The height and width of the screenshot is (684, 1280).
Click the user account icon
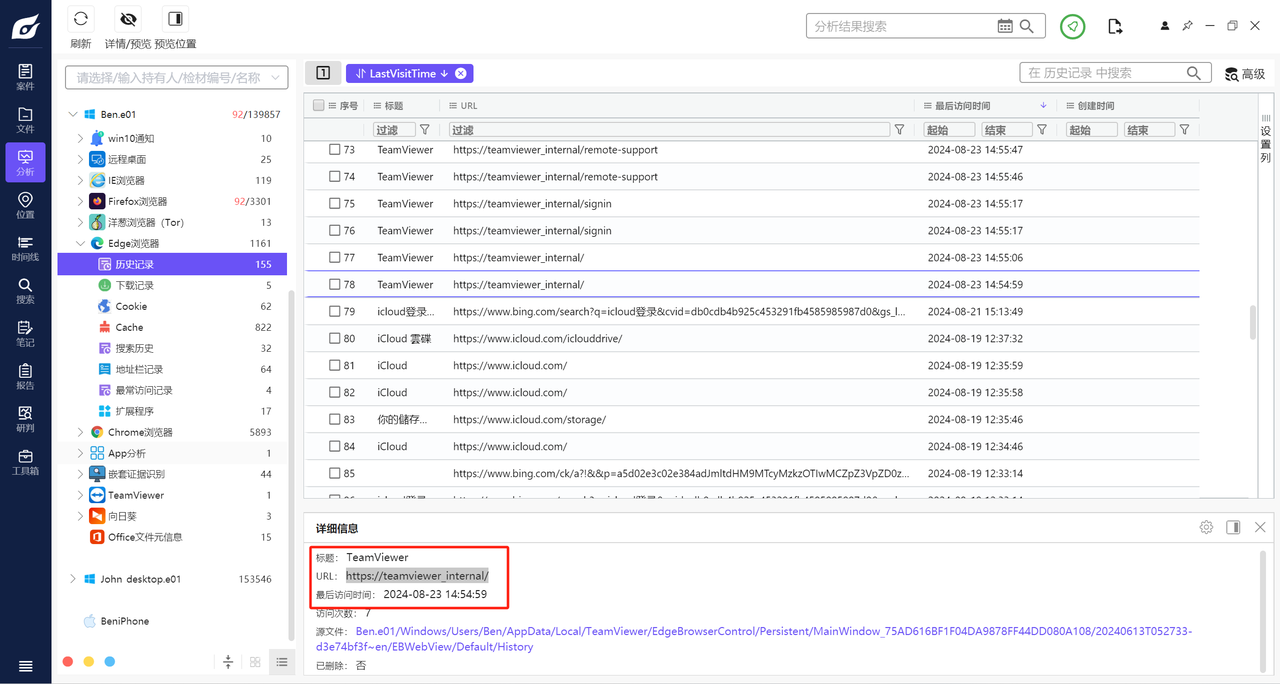coord(1165,26)
